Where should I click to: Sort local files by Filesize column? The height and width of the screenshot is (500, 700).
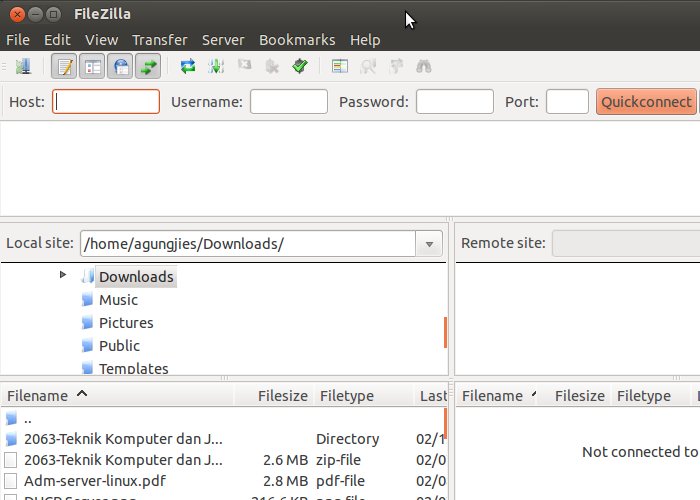(x=275, y=396)
